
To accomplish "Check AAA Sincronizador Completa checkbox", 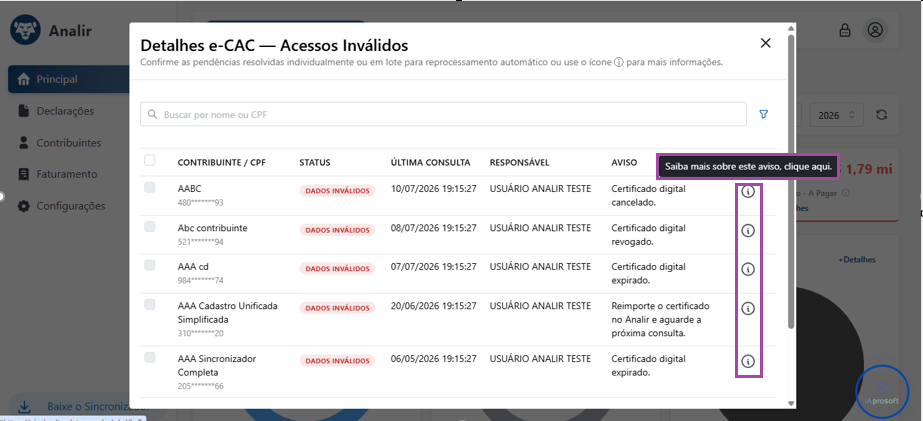I will [x=150, y=357].
